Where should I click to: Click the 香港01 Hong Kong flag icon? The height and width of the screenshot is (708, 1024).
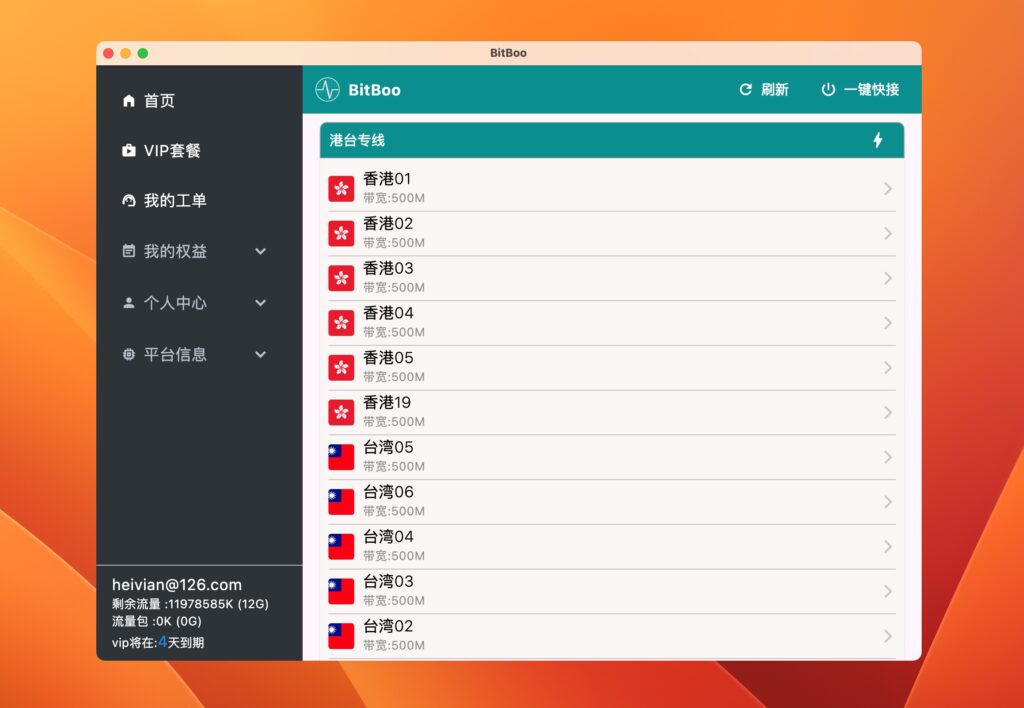(341, 187)
